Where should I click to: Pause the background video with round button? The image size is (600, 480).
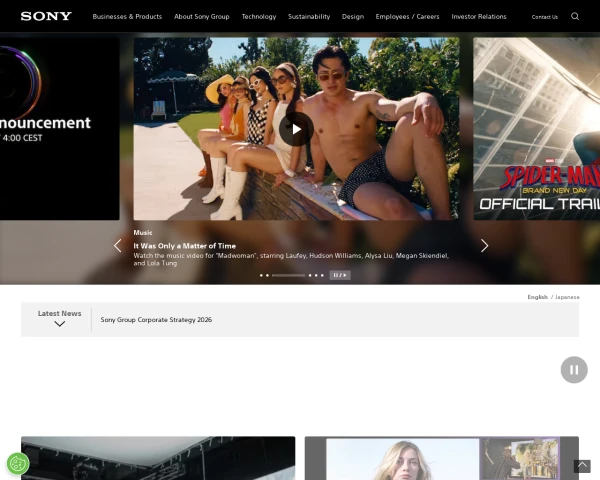[574, 370]
